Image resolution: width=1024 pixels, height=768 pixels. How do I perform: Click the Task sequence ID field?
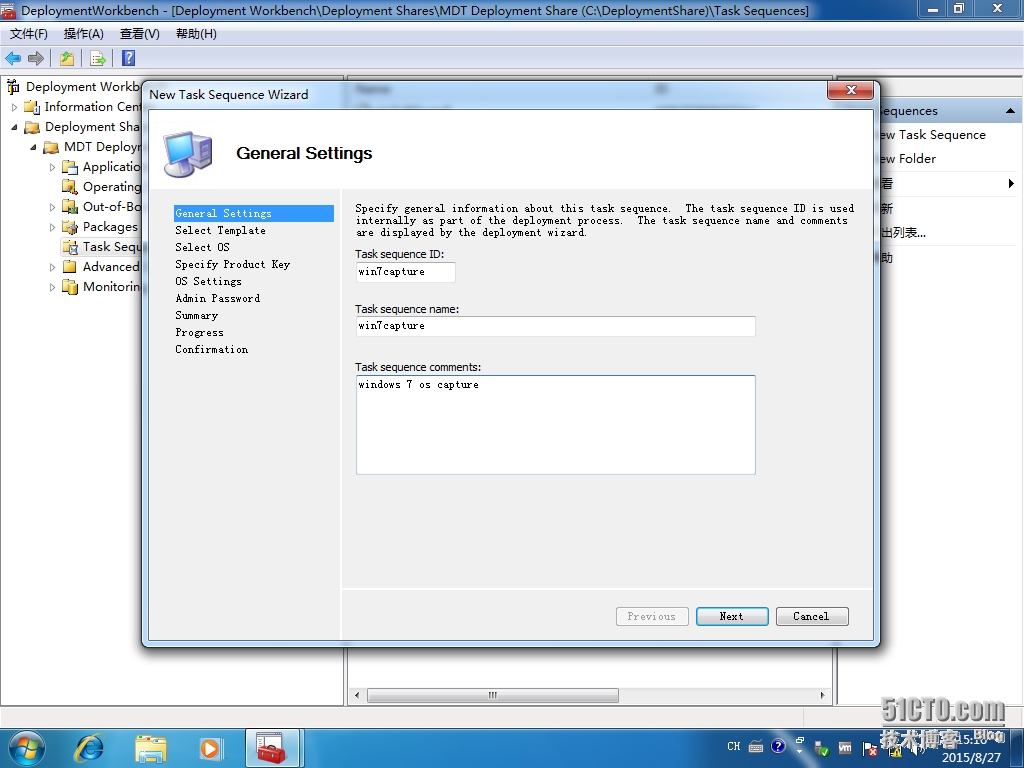(406, 272)
